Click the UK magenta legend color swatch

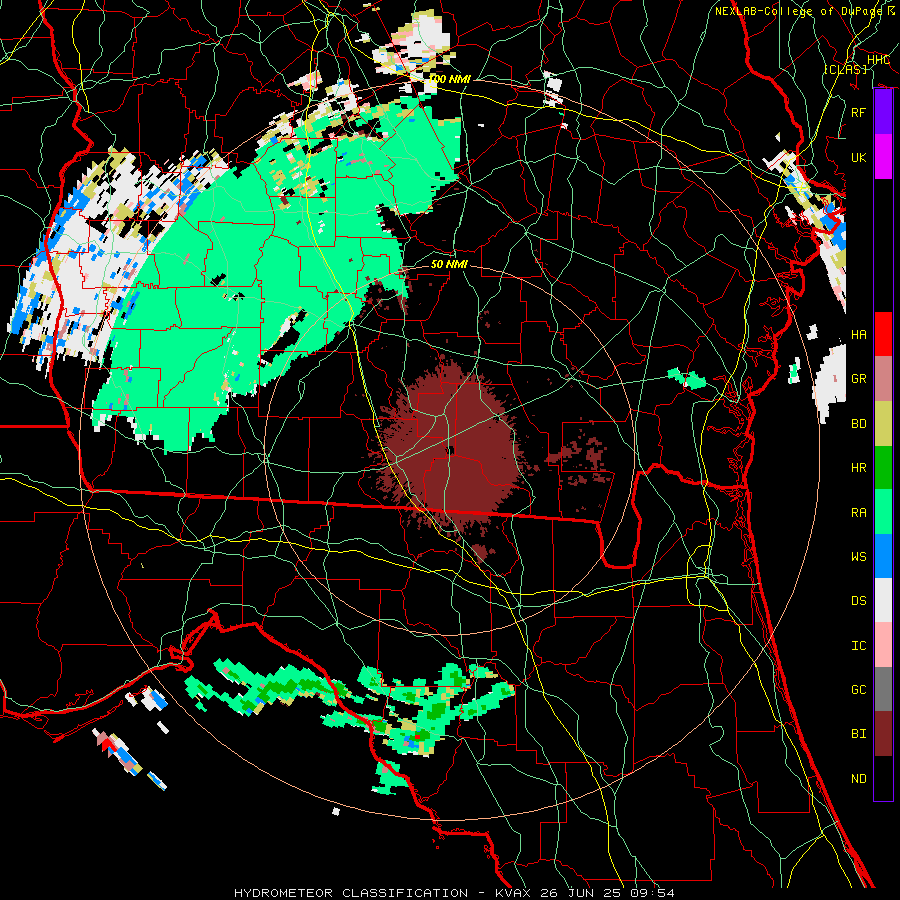pyautogui.click(x=883, y=157)
